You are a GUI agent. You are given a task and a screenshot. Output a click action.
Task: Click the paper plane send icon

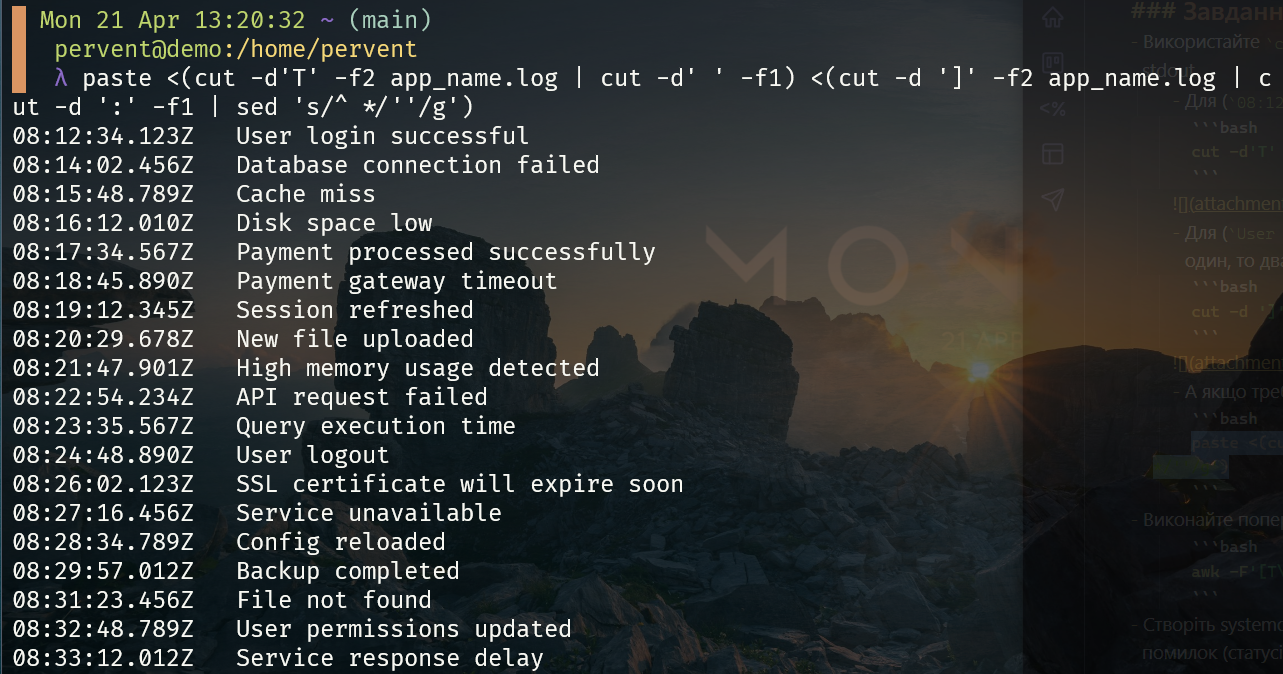coord(1052,199)
